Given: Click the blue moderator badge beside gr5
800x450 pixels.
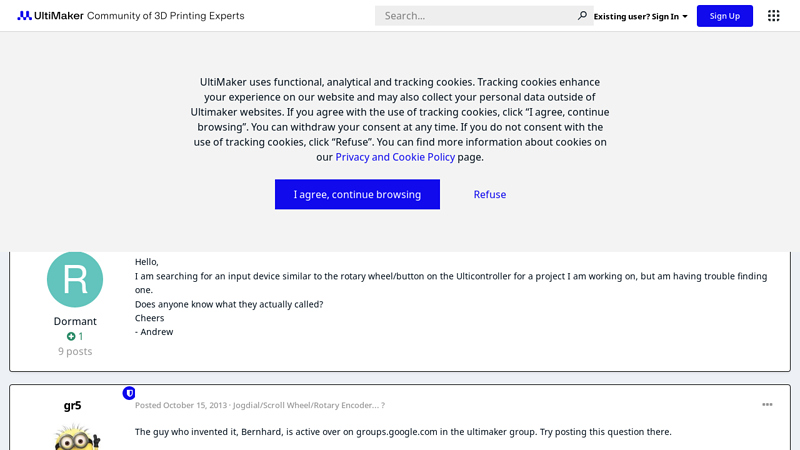Looking at the screenshot, I should point(129,393).
